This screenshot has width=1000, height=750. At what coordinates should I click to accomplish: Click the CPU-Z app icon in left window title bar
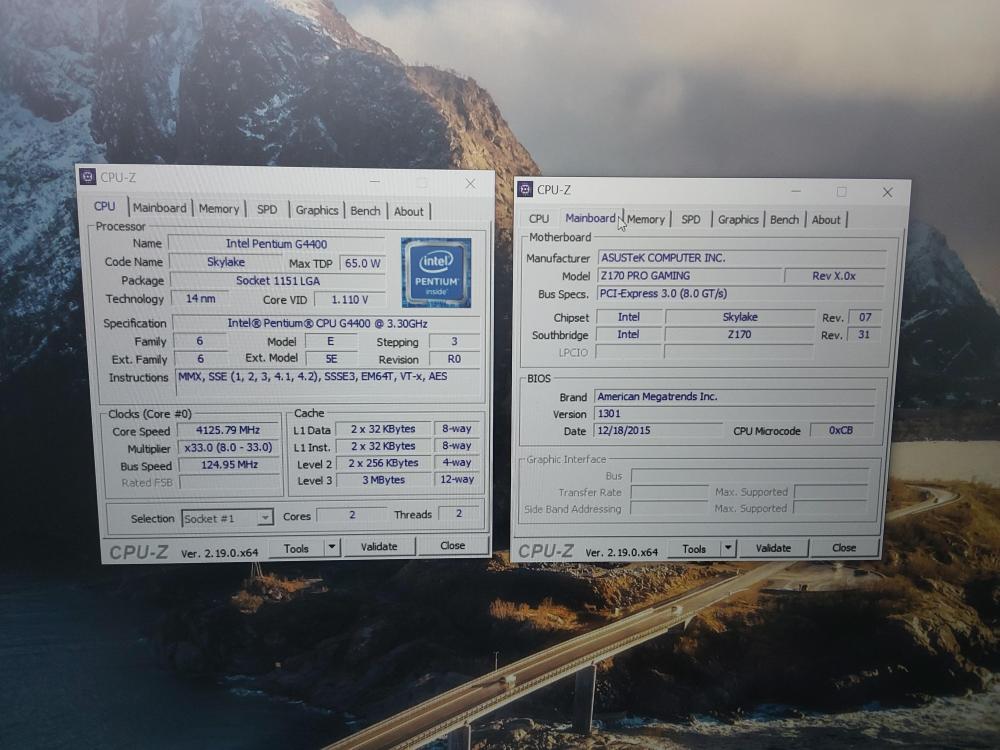pos(88,177)
